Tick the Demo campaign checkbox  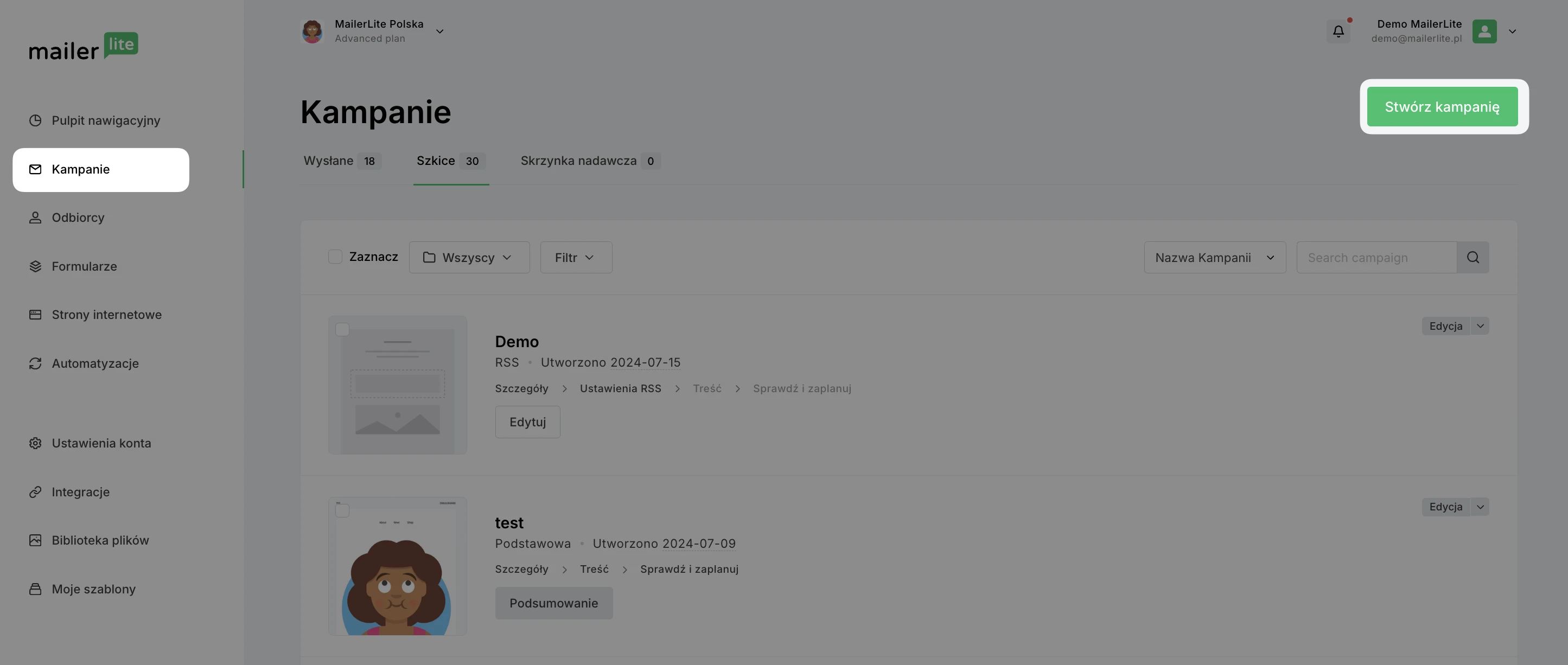tap(342, 330)
